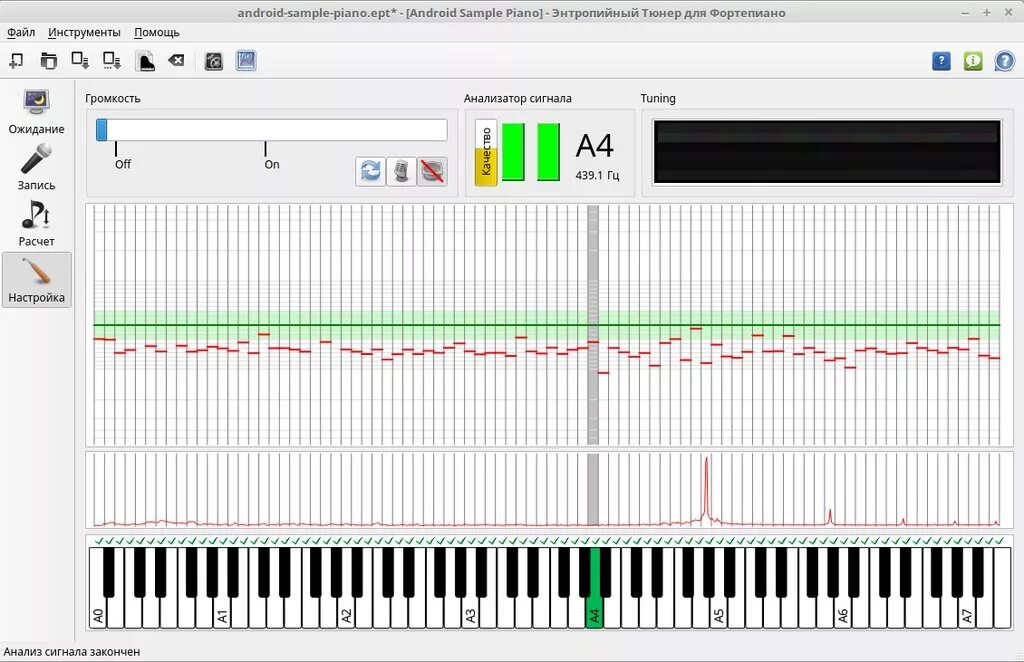The width and height of the screenshot is (1024, 662).
Task: Click the A4 note name in signal analyzer
Action: click(594, 146)
